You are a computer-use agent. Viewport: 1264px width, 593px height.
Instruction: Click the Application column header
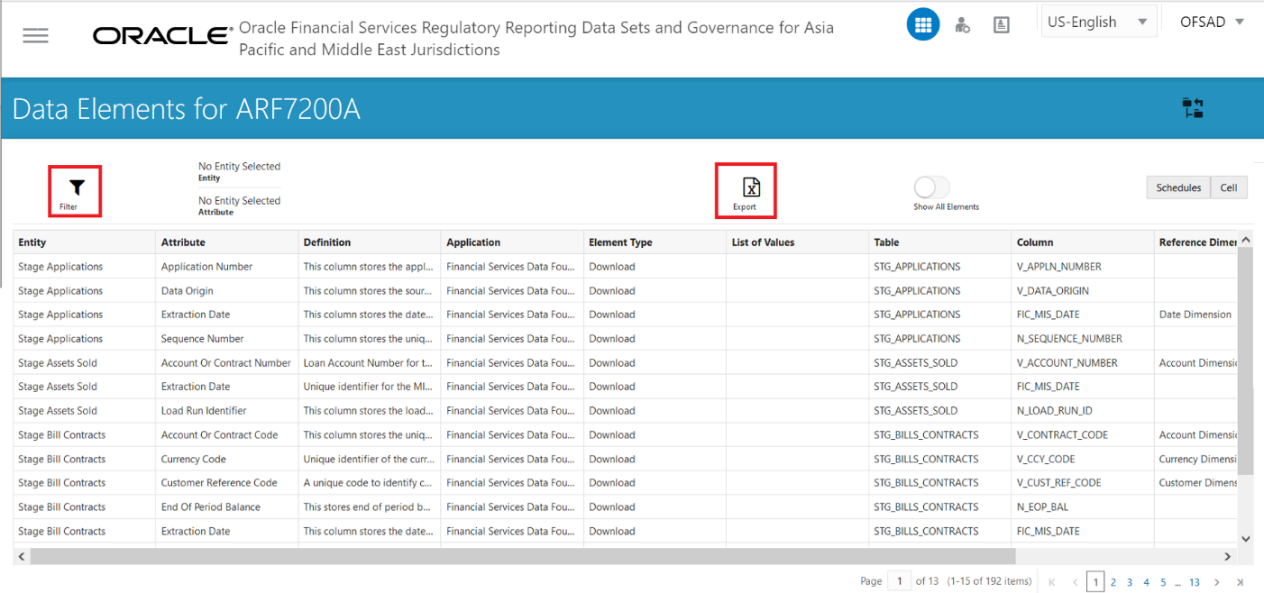click(x=512, y=242)
